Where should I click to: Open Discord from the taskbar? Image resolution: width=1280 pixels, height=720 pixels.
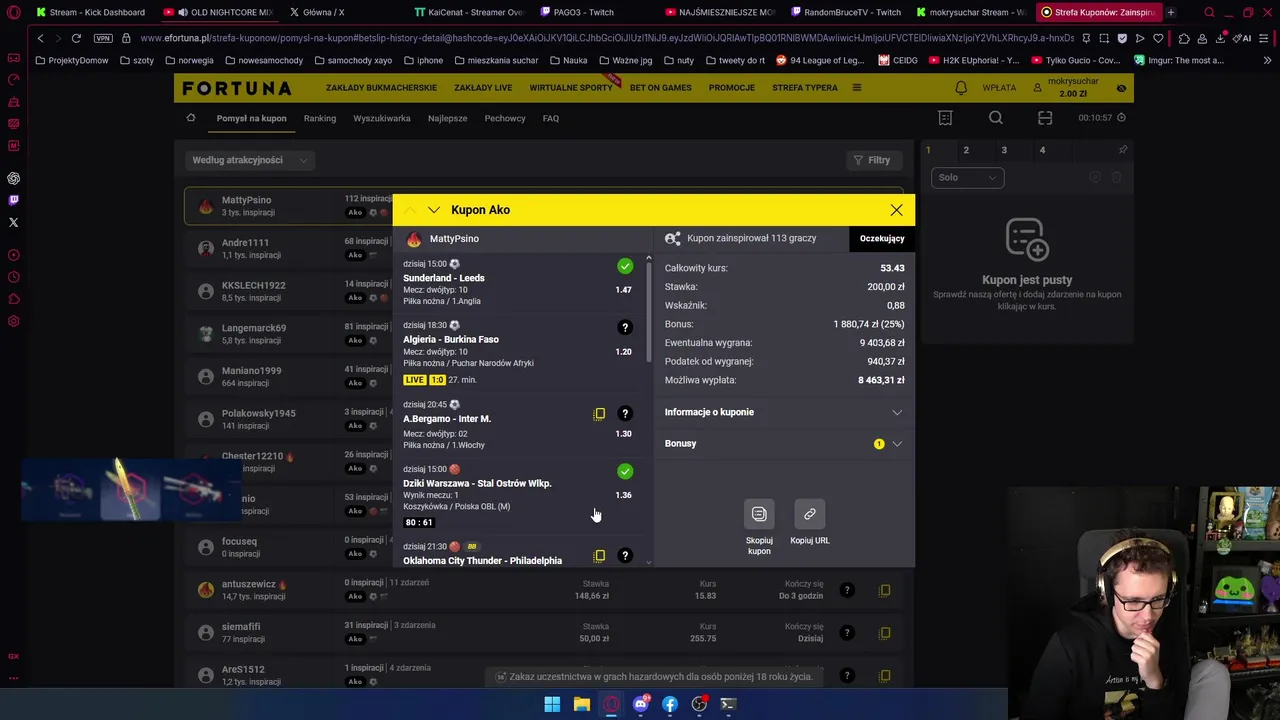(640, 704)
